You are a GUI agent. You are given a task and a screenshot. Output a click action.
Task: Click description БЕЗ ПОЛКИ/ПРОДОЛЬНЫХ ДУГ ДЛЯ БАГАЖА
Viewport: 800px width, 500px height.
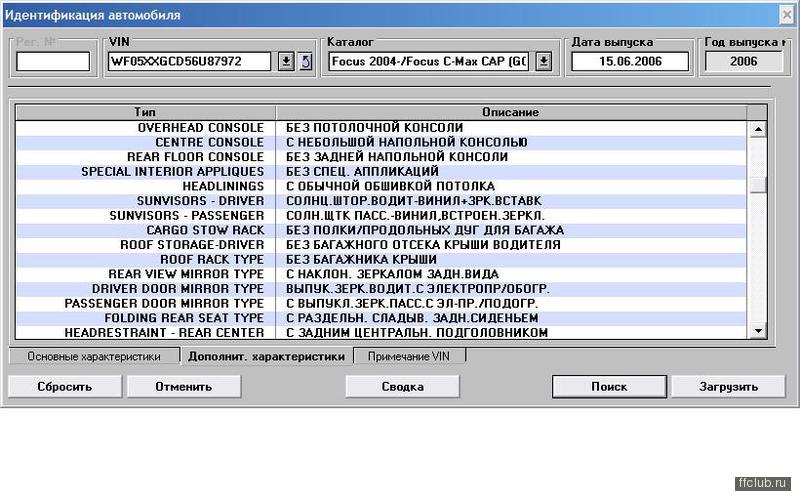click(425, 230)
